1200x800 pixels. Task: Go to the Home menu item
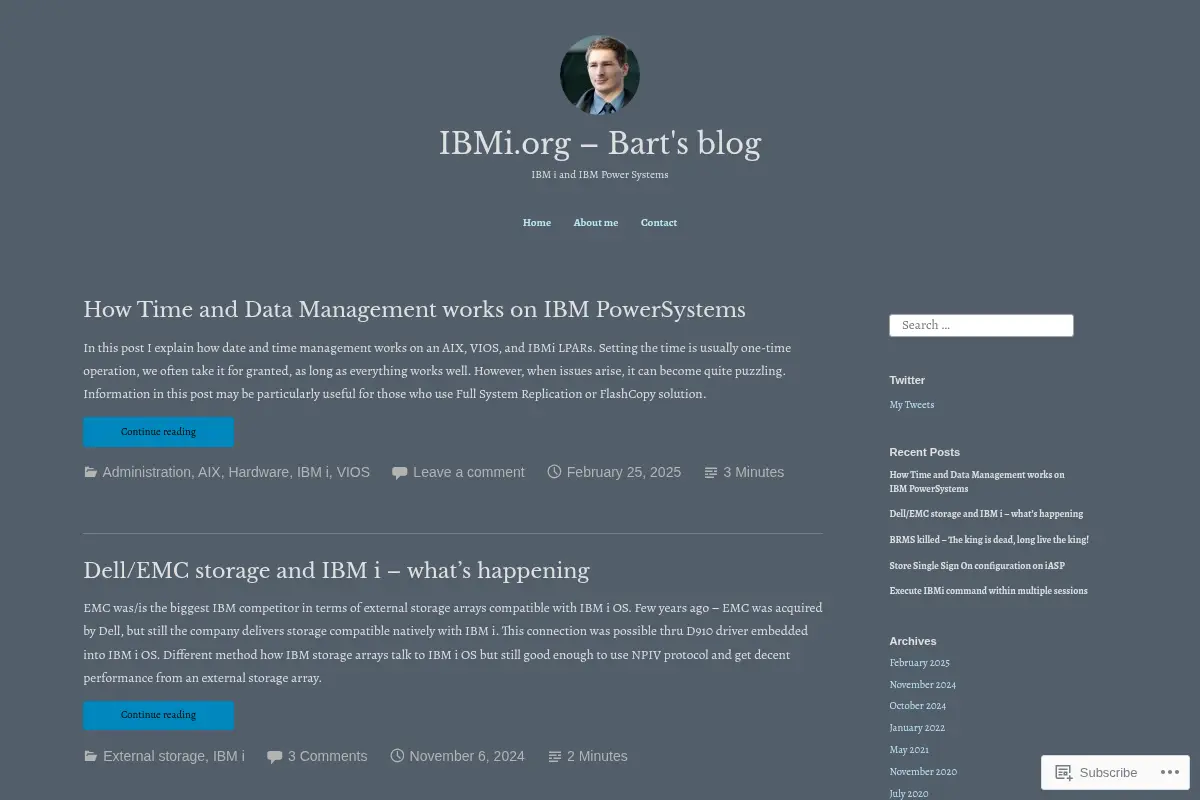point(537,222)
